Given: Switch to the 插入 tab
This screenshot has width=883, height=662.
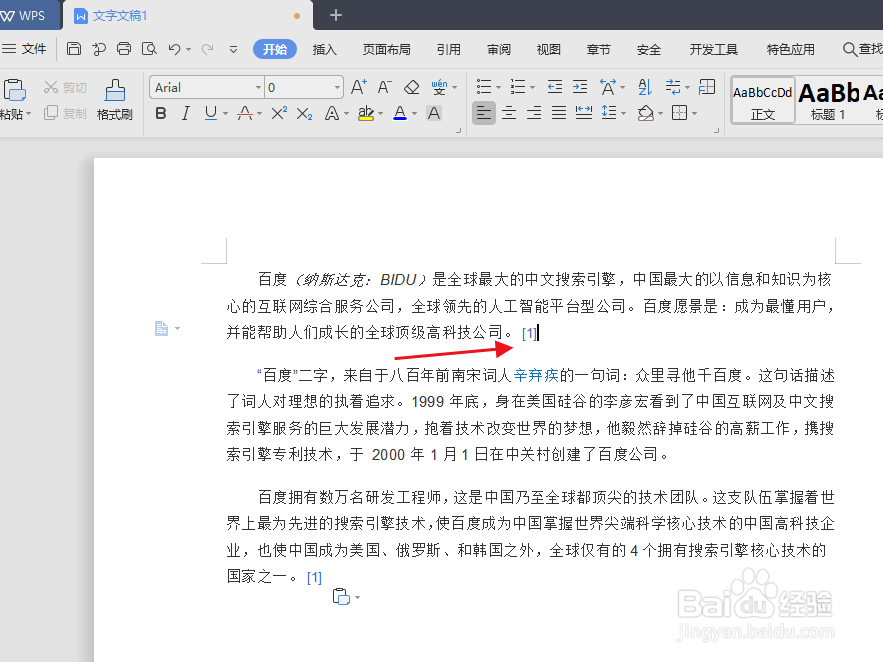Looking at the screenshot, I should tap(324, 50).
